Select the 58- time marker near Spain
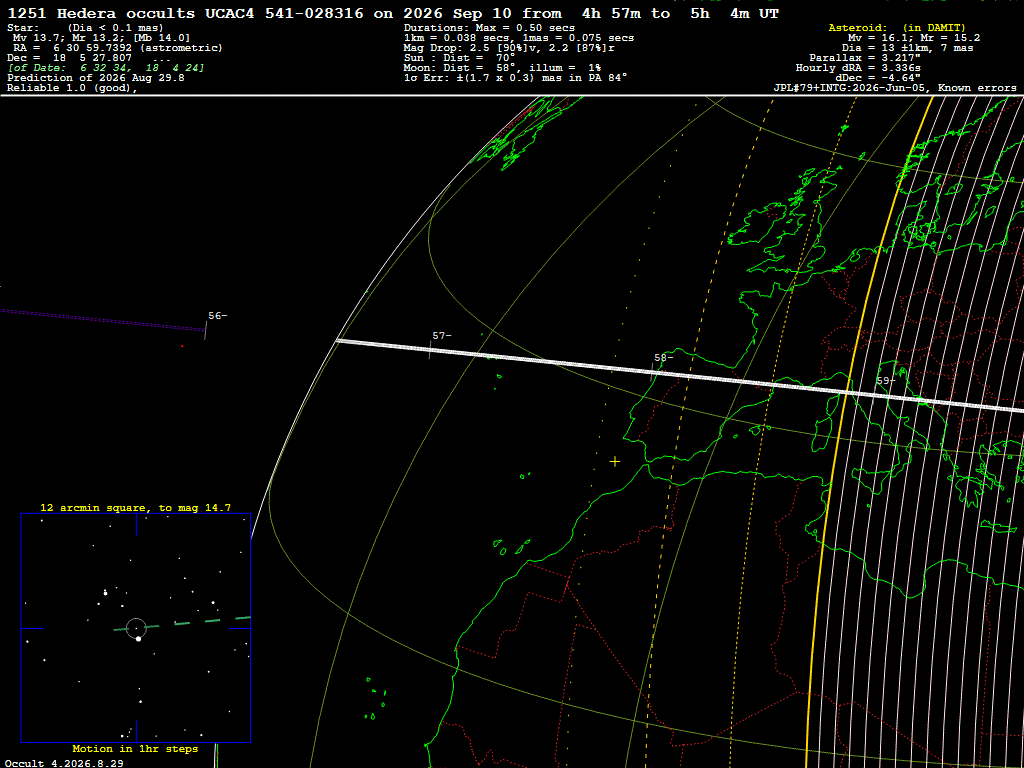Screen dimensions: 1024x768 point(664,358)
